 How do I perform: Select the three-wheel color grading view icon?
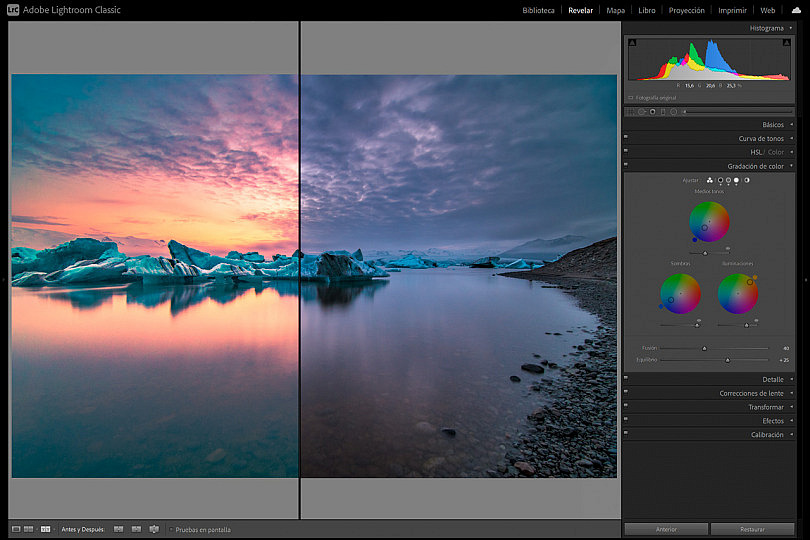[710, 180]
